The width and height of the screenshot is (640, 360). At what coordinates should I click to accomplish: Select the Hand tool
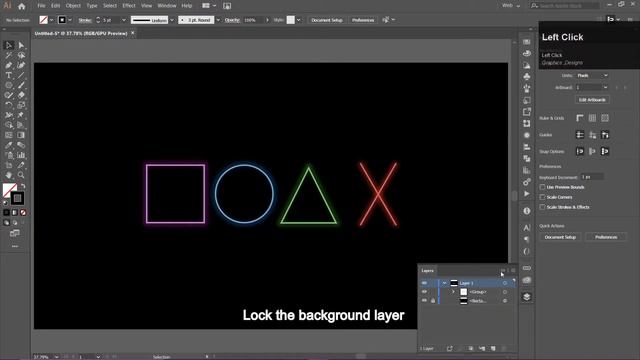9,175
